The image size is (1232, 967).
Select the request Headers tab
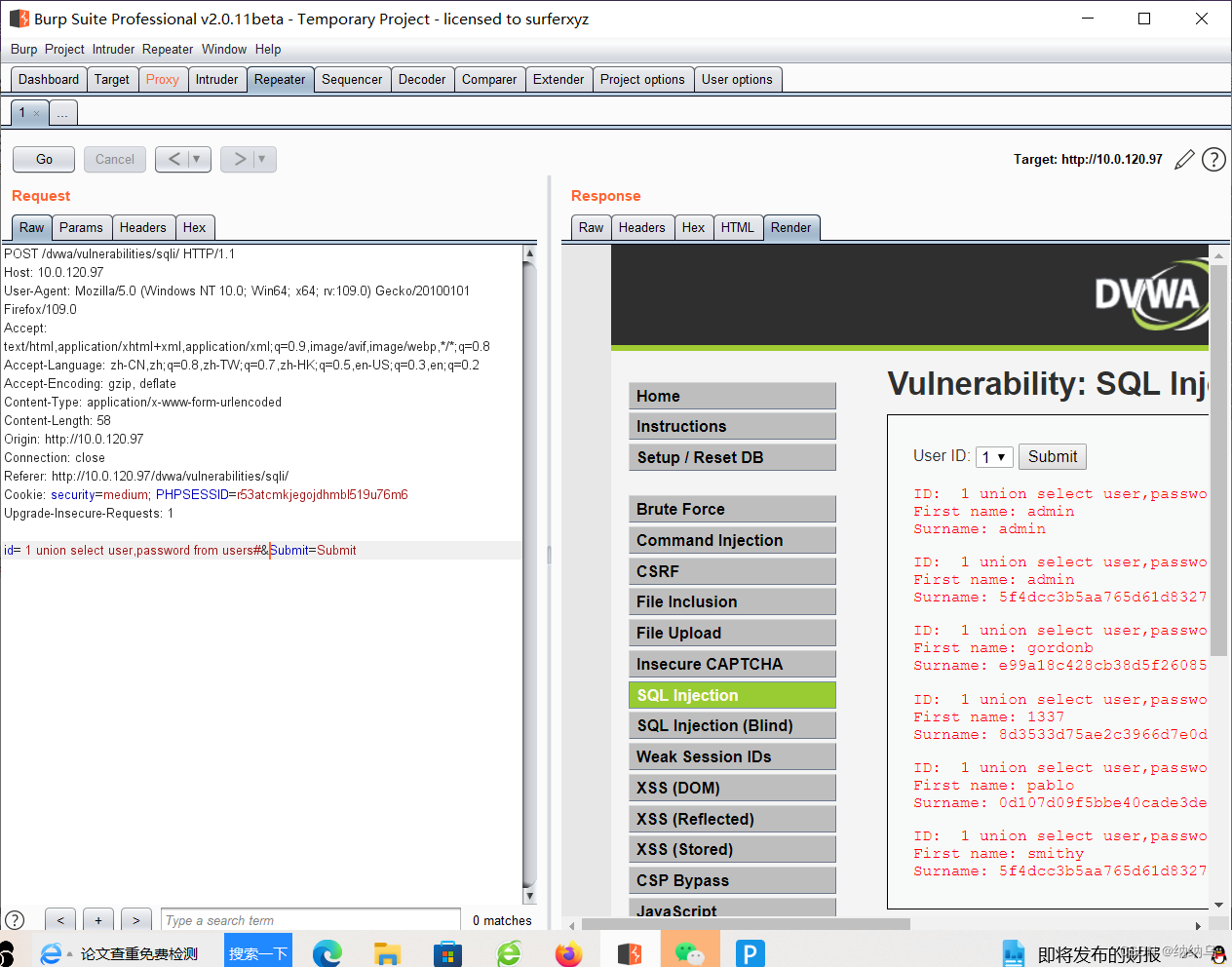(x=143, y=227)
